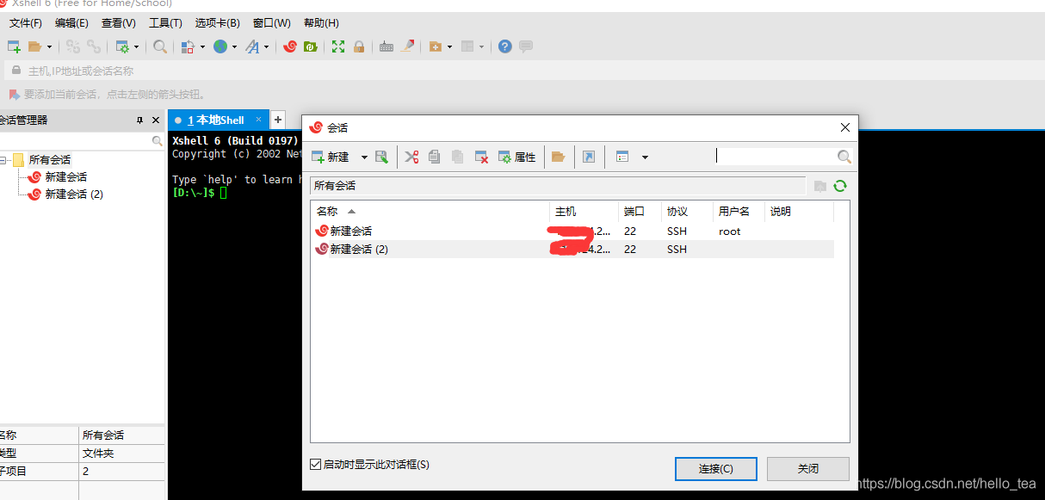This screenshot has height=500, width=1045.
Task: Close the session manager panel
Action: coord(156,121)
